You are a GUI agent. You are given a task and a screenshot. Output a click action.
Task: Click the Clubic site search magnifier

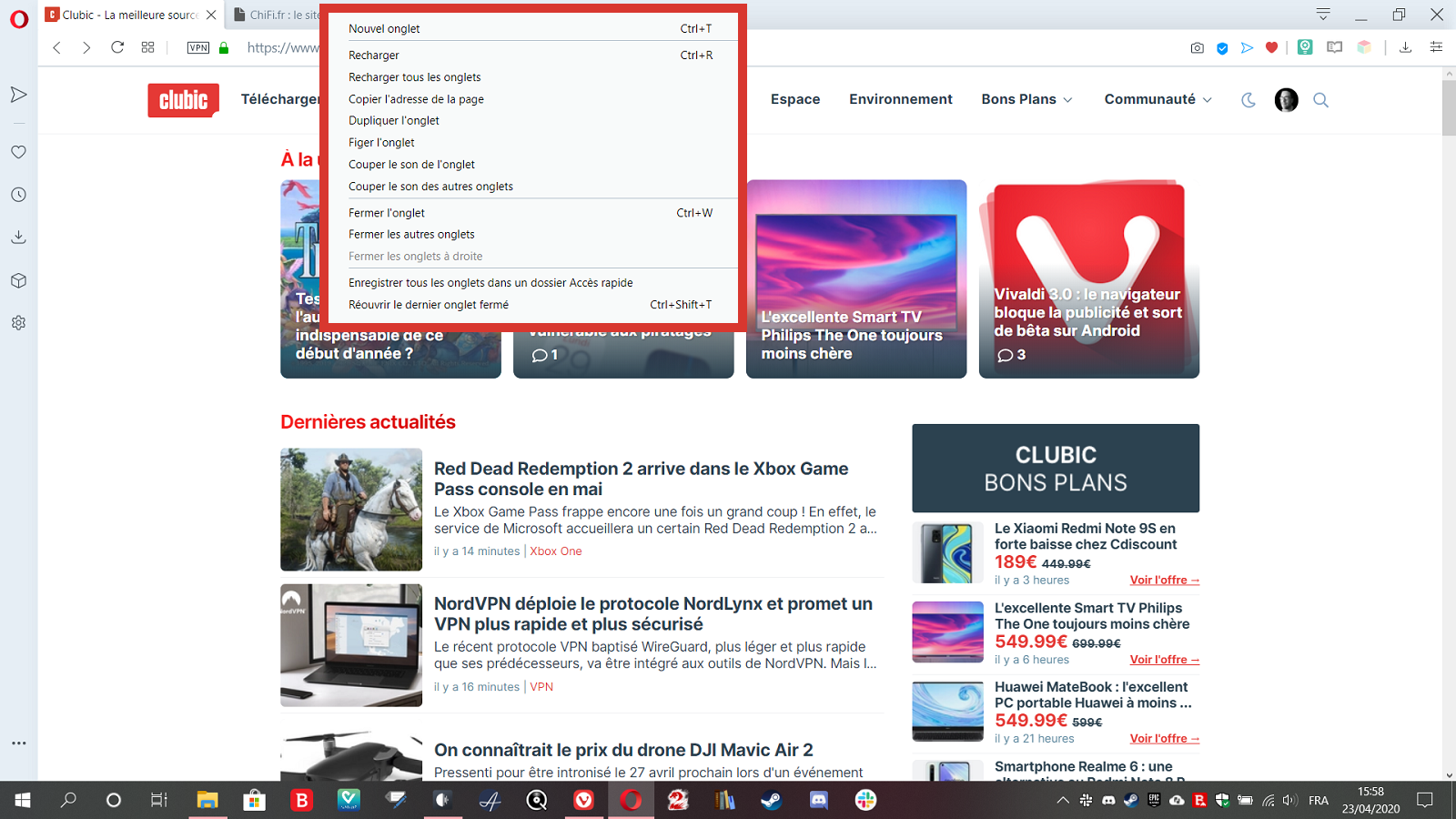[1320, 100]
